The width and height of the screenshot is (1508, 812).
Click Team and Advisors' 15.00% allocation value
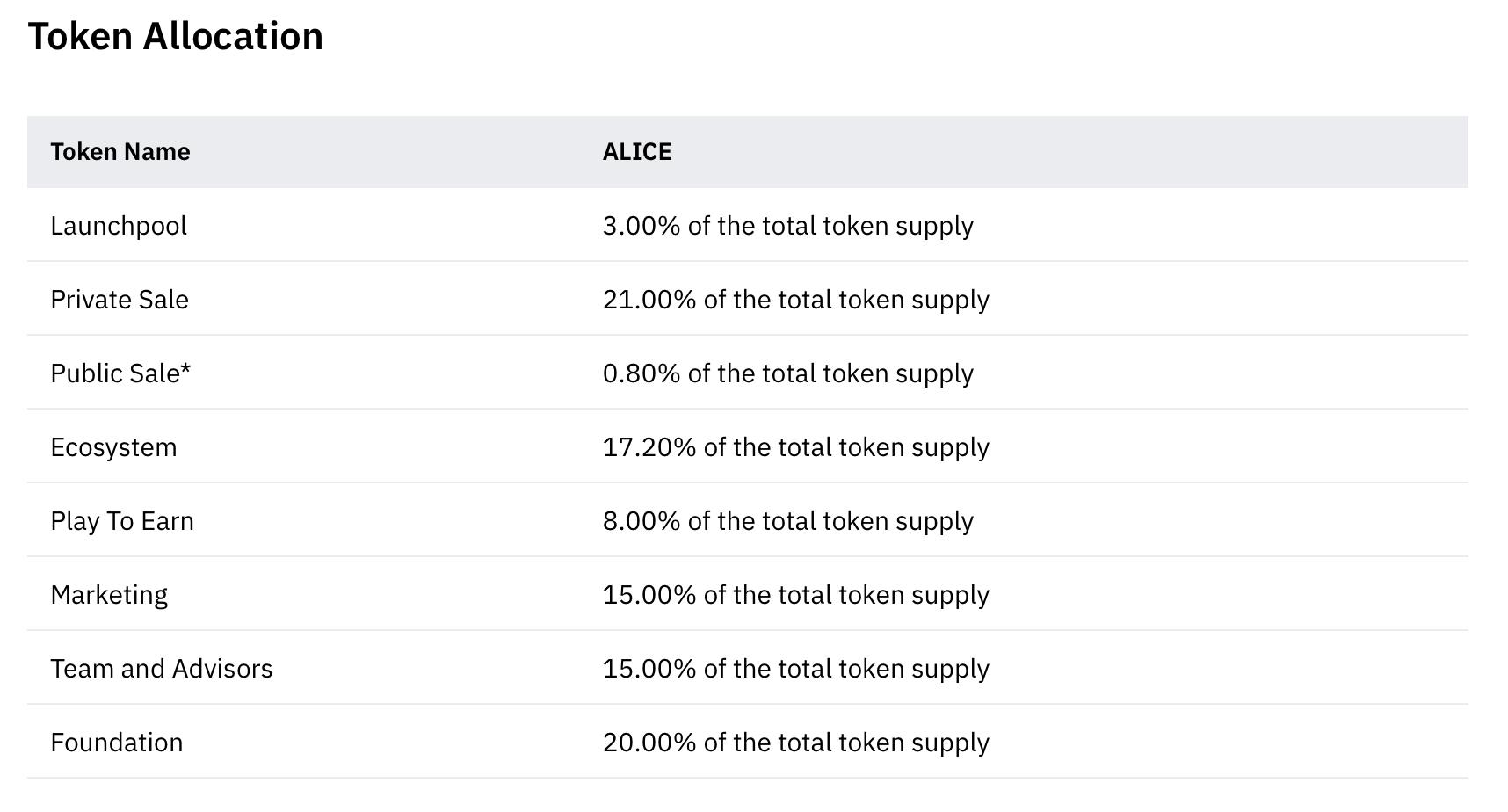(x=795, y=669)
